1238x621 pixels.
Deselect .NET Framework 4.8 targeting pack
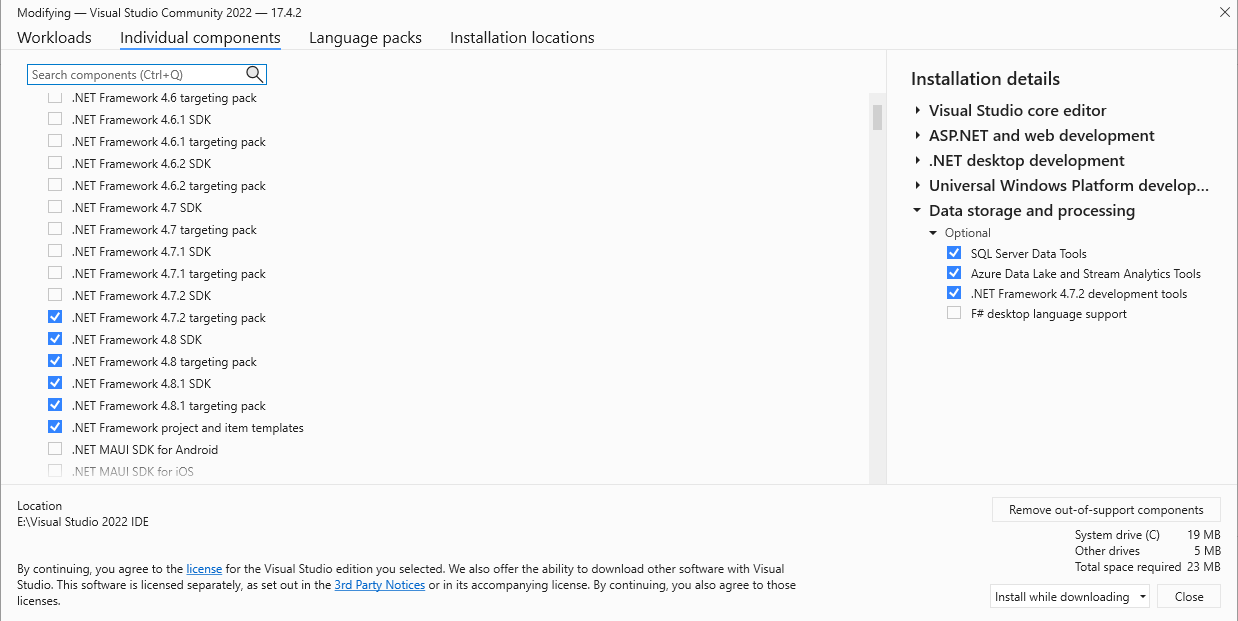(x=55, y=361)
